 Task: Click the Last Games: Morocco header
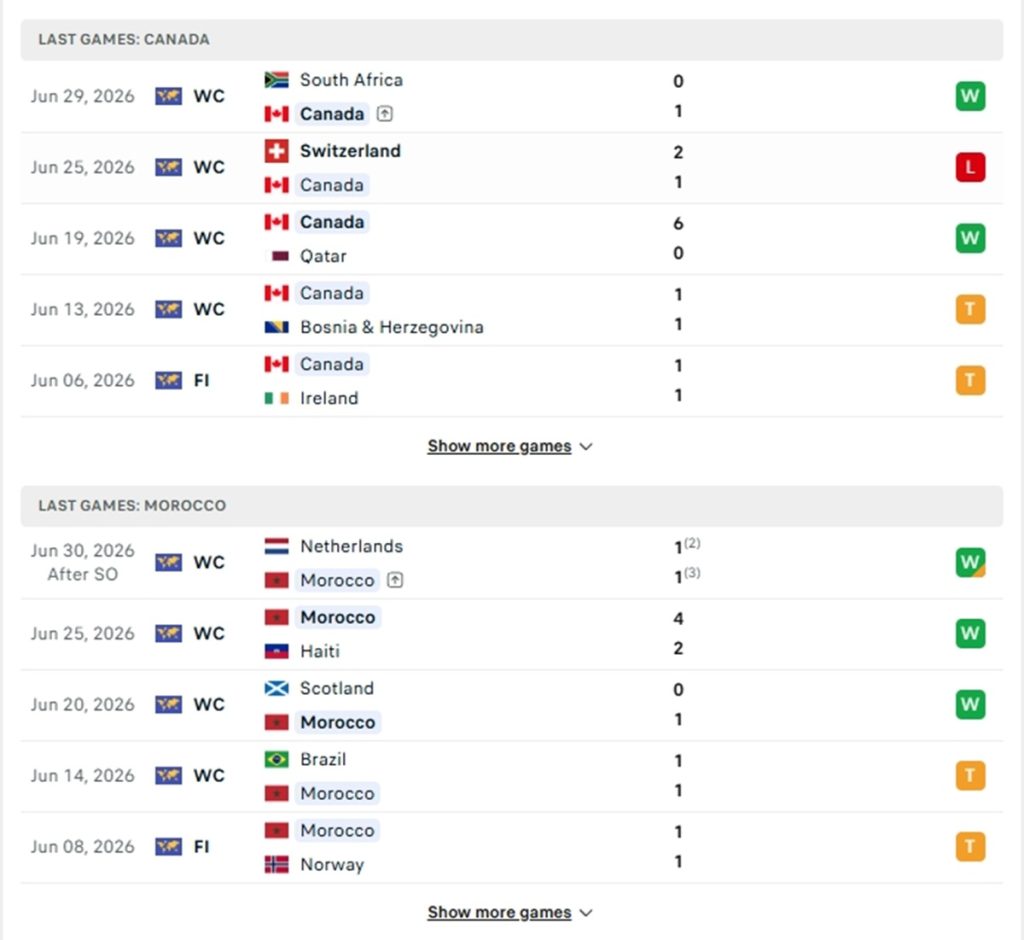pos(512,506)
